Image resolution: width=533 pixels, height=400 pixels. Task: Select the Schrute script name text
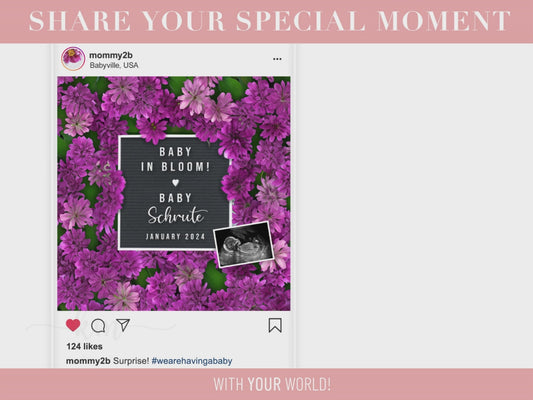(x=177, y=215)
